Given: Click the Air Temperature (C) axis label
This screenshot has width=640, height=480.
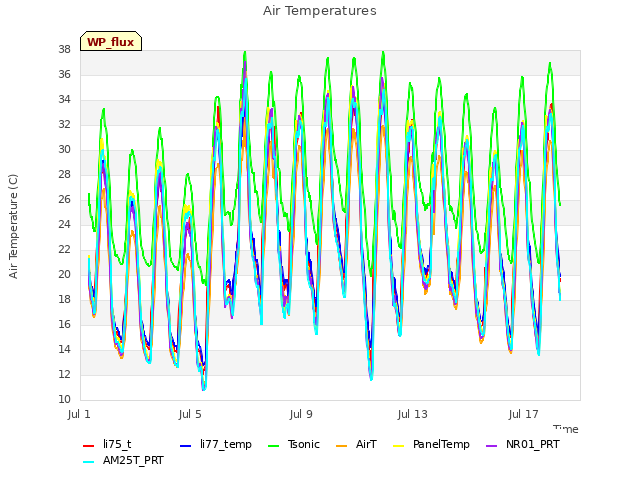Looking at the screenshot, I should (x=13, y=227).
